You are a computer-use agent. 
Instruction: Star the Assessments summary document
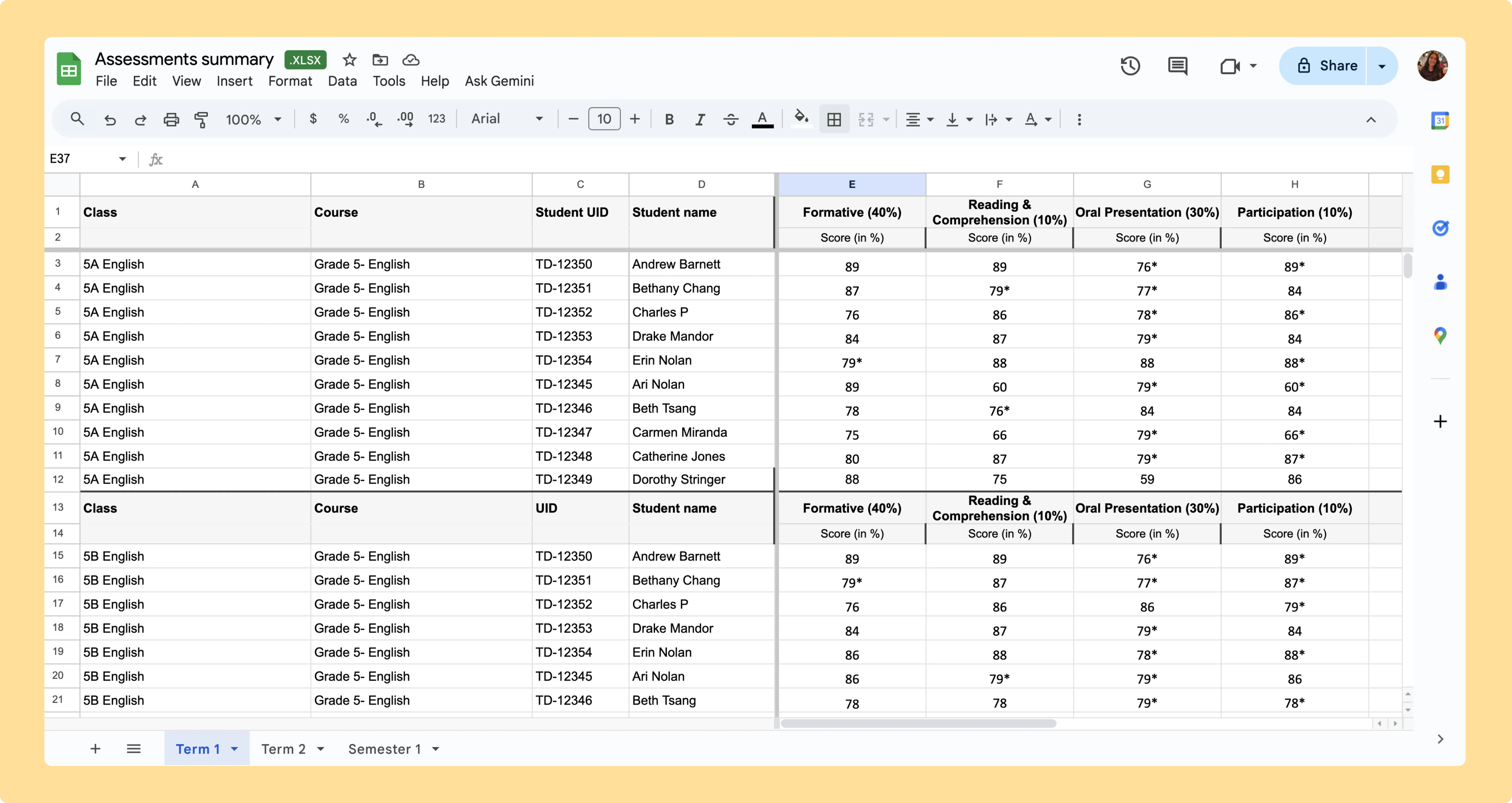[x=350, y=60]
